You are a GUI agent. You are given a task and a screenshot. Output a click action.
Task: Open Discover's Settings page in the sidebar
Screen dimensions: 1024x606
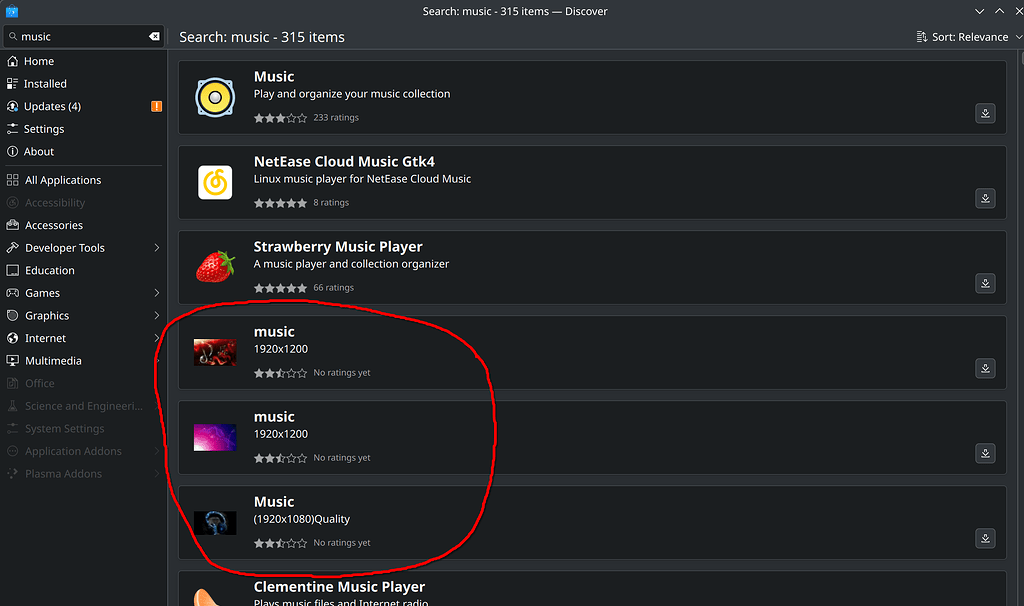click(46, 128)
